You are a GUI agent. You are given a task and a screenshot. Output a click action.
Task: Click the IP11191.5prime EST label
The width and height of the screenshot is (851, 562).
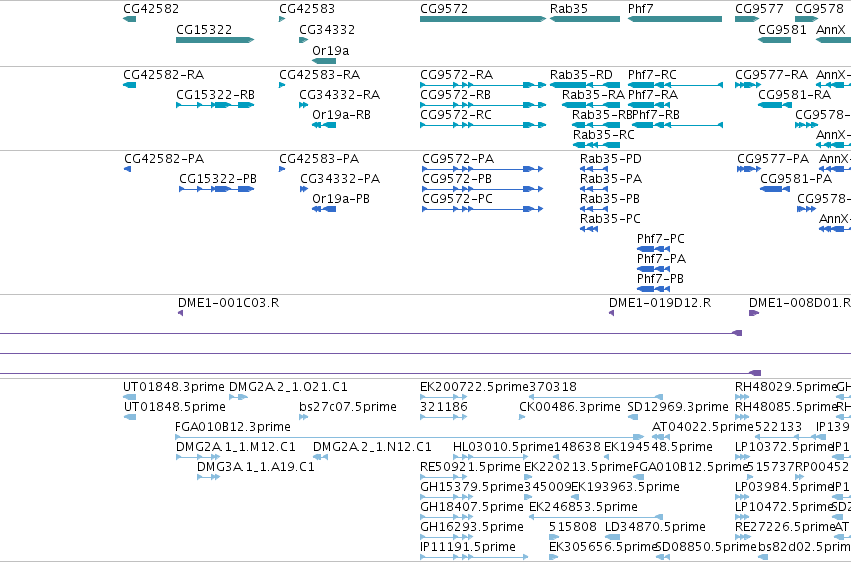467,546
